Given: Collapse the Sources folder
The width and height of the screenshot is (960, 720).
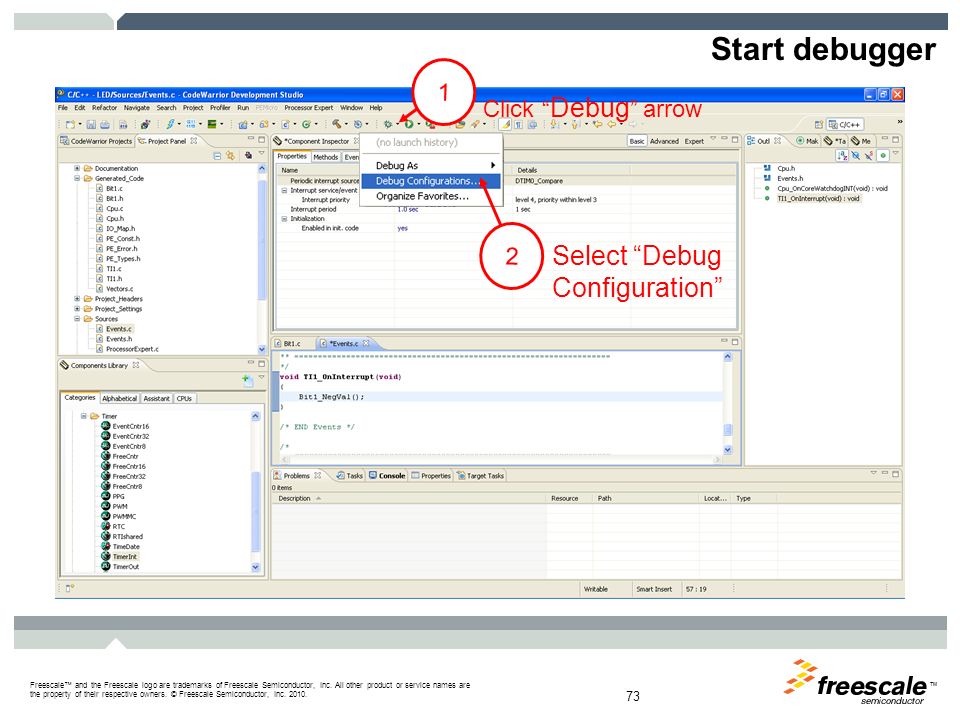Looking at the screenshot, I should (x=77, y=318).
